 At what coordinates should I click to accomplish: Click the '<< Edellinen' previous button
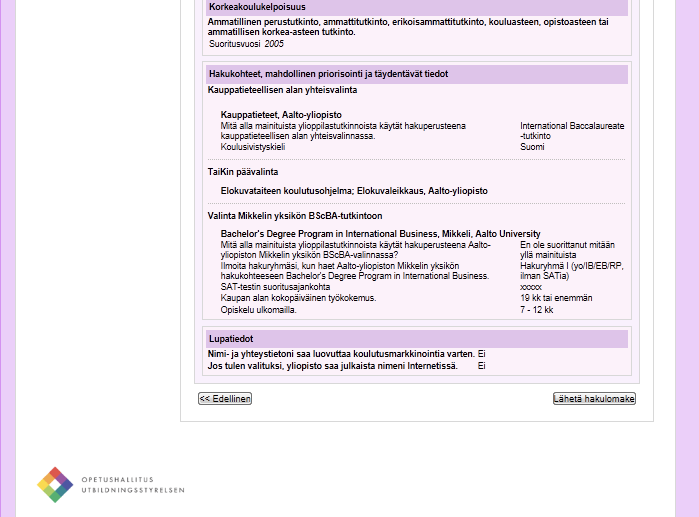[225, 398]
